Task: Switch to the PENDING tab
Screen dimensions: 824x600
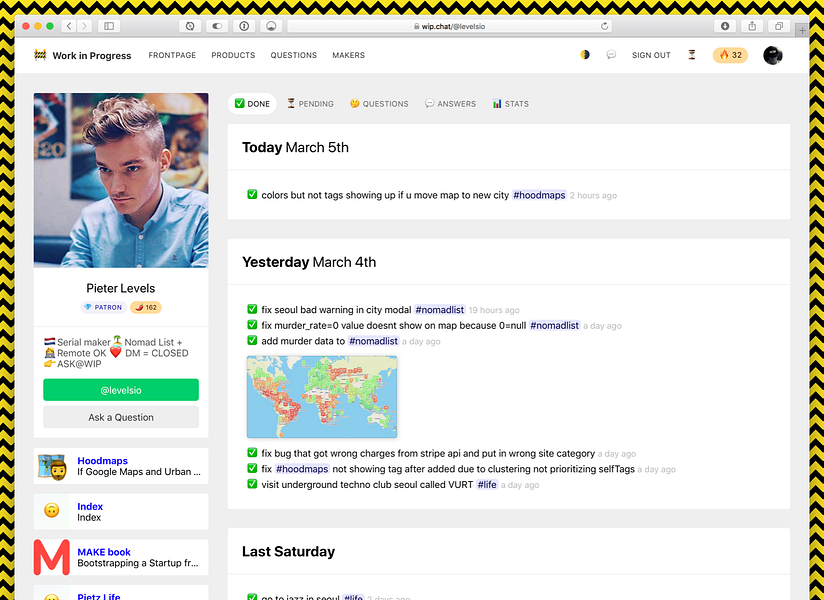Action: 310,104
